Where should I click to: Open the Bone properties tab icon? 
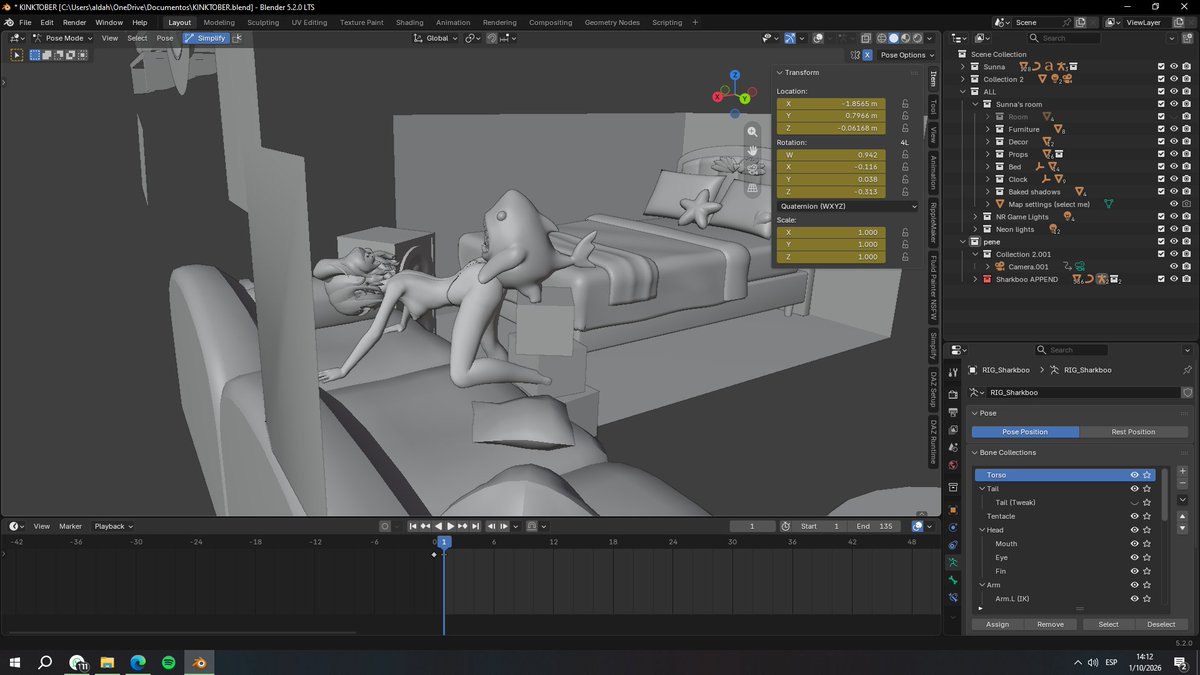[x=953, y=581]
